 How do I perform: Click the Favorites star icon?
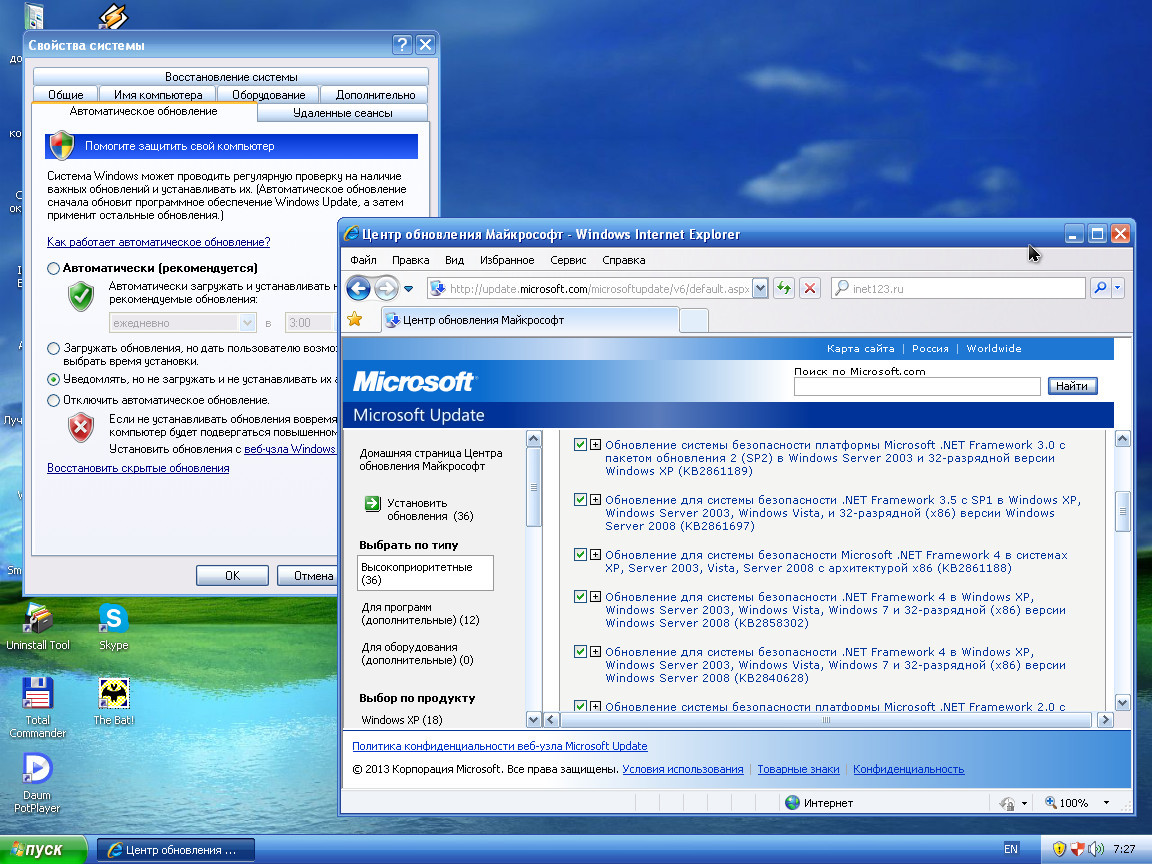354,320
